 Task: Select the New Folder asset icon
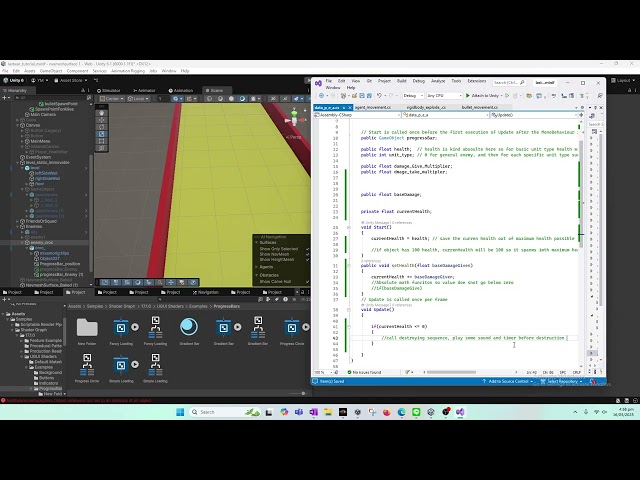pyautogui.click(x=87, y=327)
